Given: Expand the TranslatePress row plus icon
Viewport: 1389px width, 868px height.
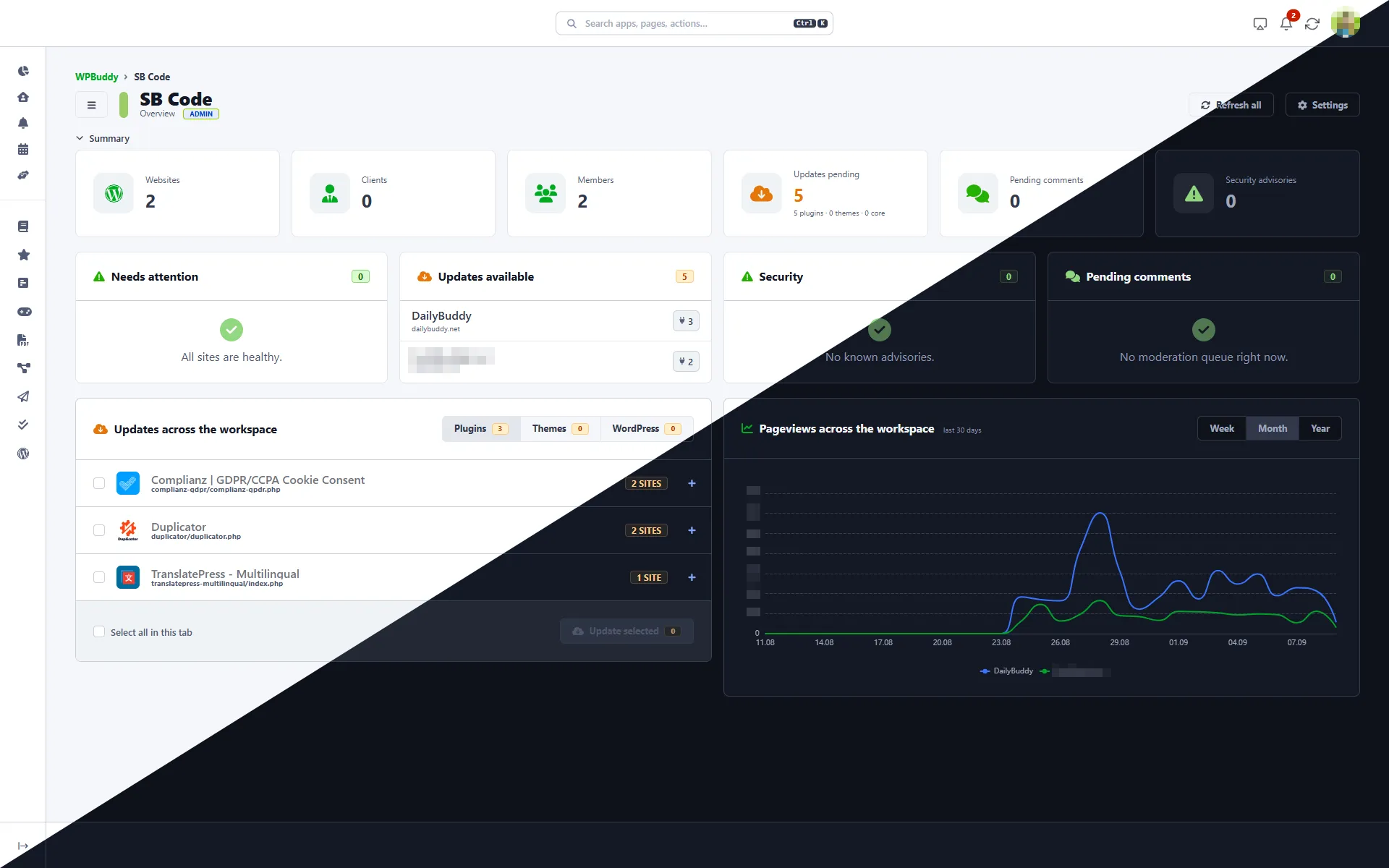Looking at the screenshot, I should click(x=692, y=577).
